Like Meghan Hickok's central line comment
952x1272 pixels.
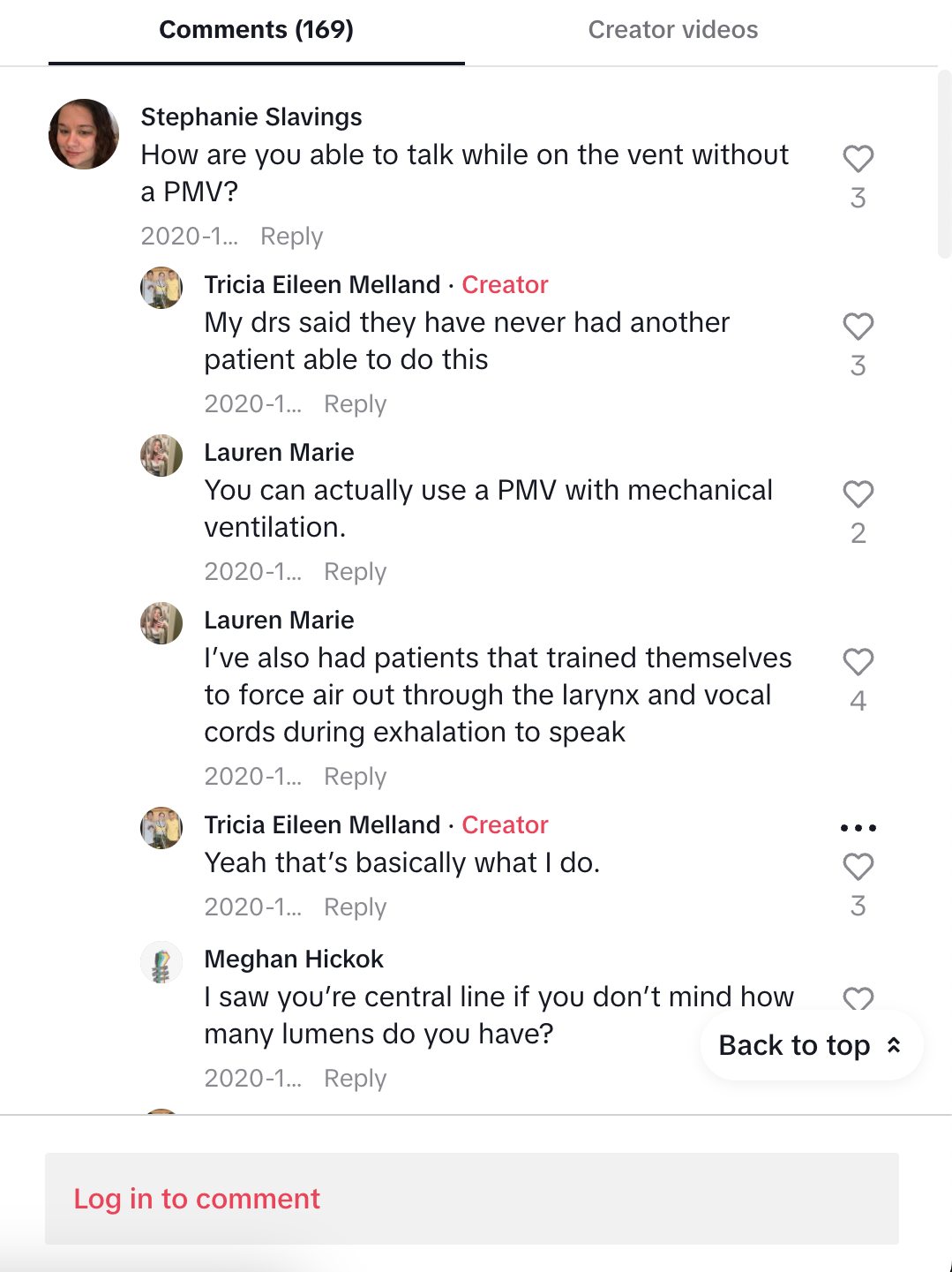tap(858, 998)
